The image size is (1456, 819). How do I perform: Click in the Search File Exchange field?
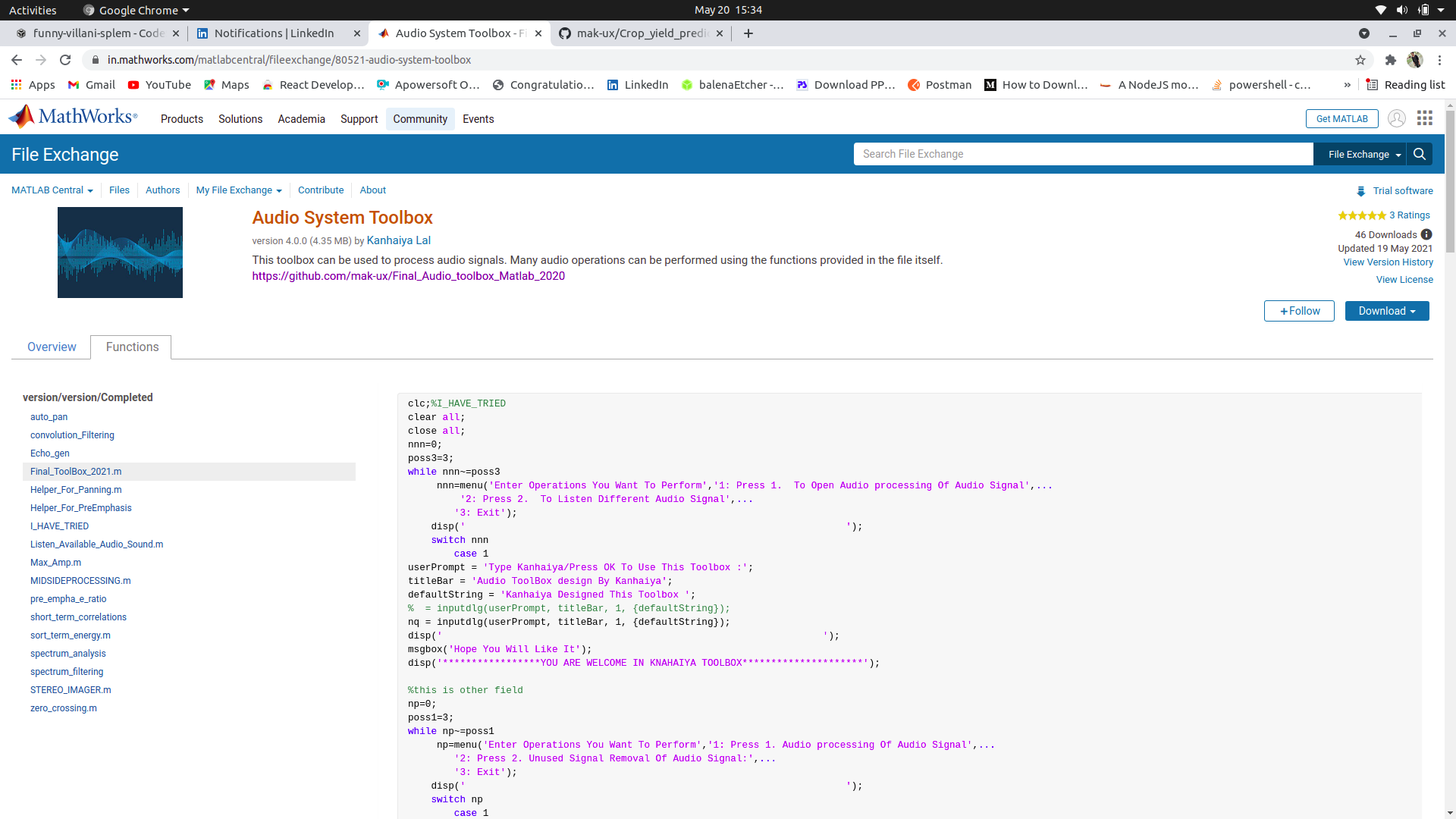pyautogui.click(x=1083, y=154)
